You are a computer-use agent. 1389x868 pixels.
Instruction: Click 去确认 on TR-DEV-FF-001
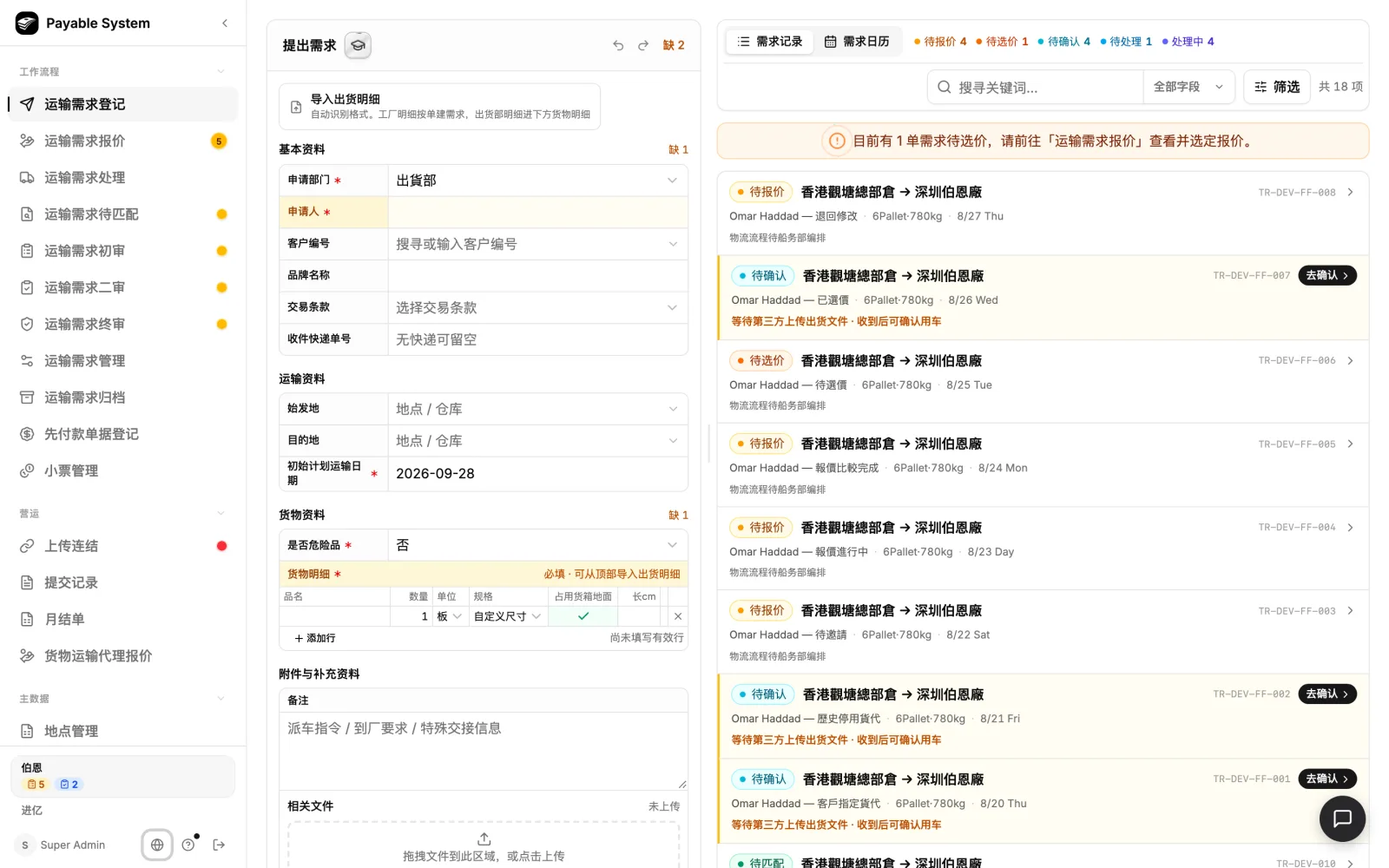click(x=1327, y=779)
